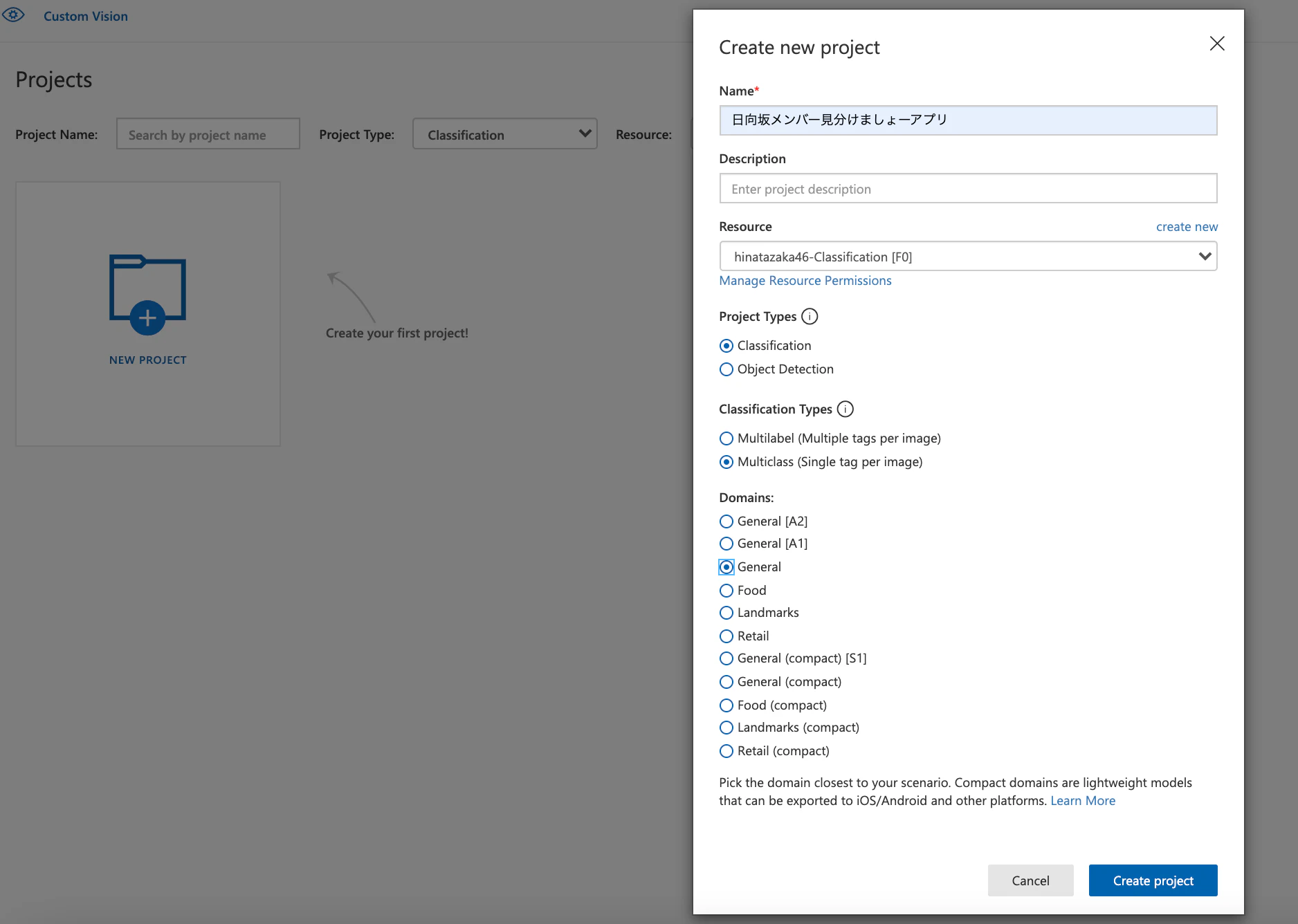The image size is (1298, 924).
Task: Click the Create project button
Action: [1153, 880]
